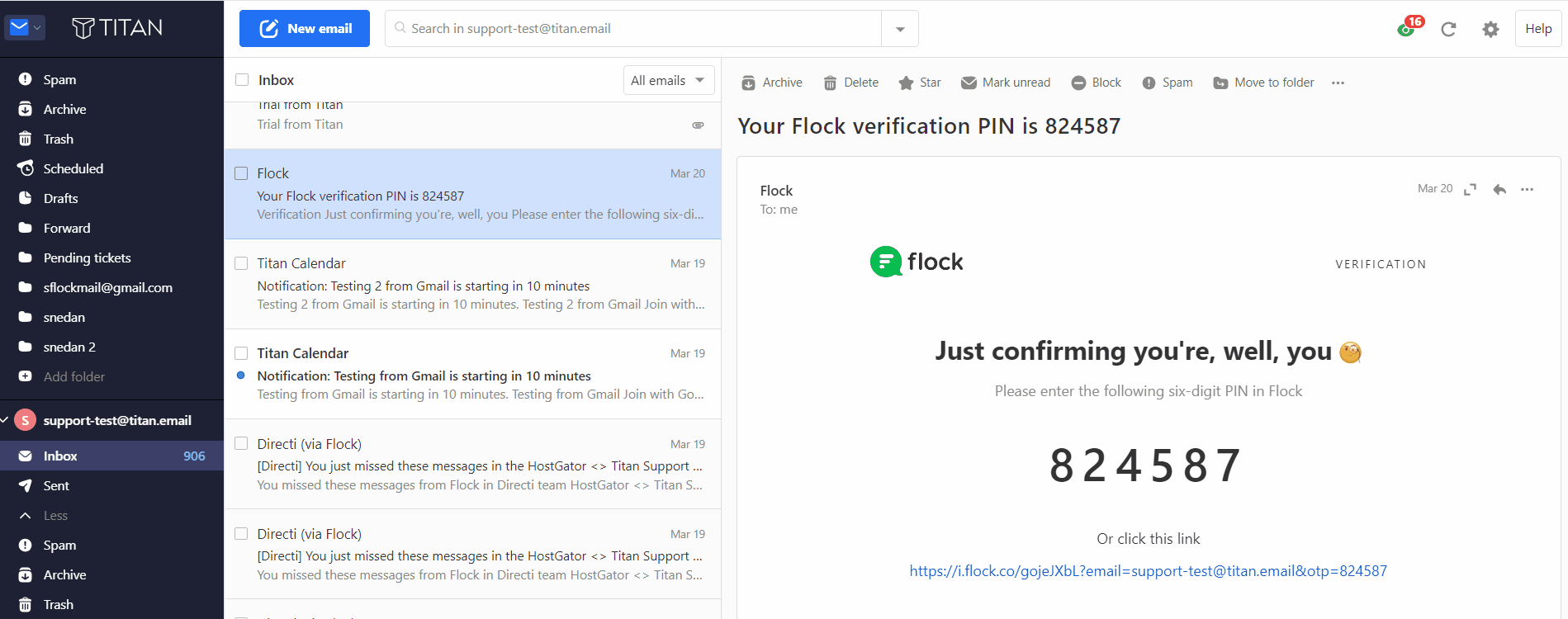Tick checkbox for the unread Titan Calendar email

[x=241, y=353]
